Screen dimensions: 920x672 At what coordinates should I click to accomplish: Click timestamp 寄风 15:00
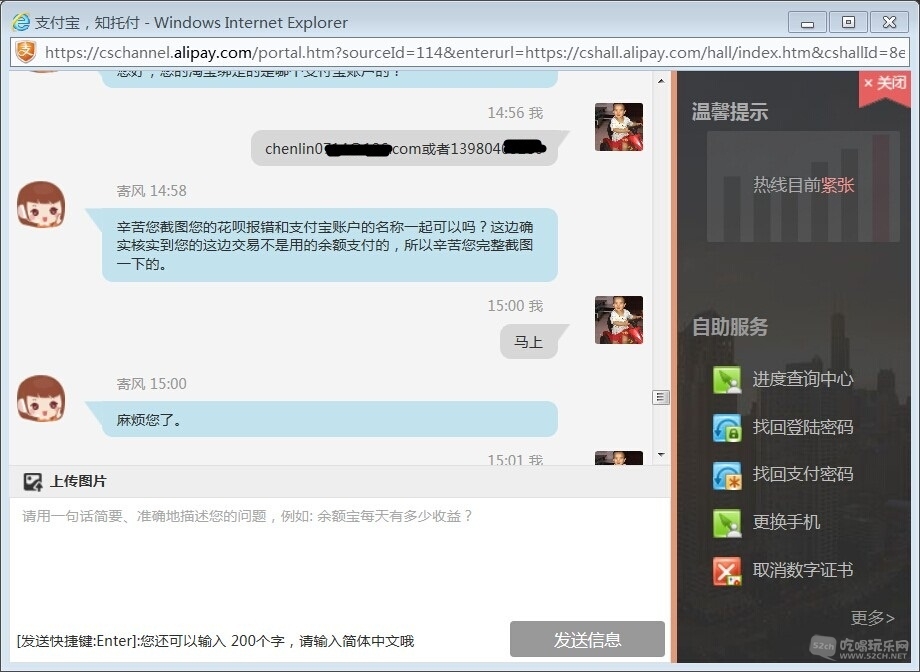tap(151, 384)
